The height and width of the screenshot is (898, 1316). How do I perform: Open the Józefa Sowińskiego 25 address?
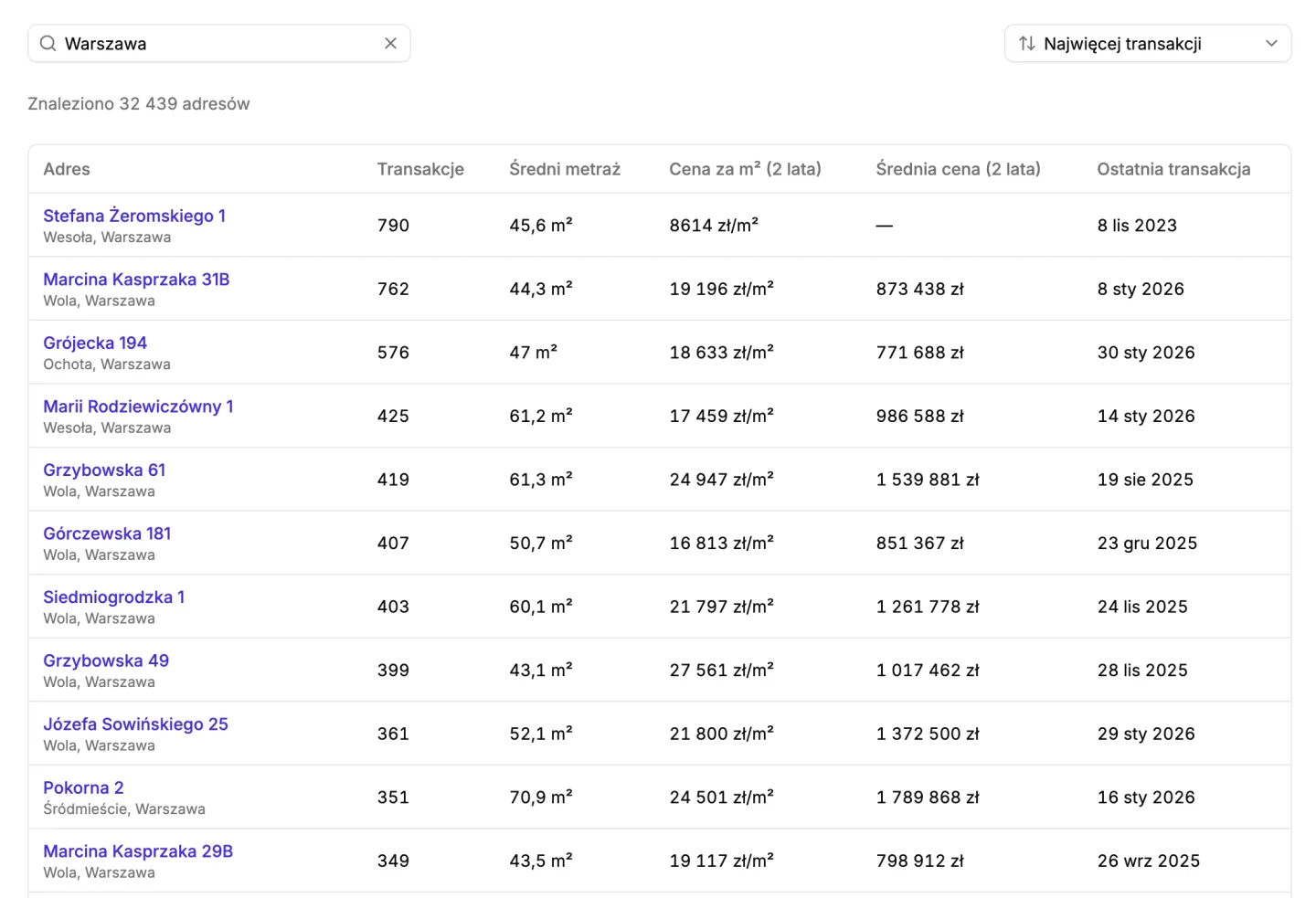135,724
